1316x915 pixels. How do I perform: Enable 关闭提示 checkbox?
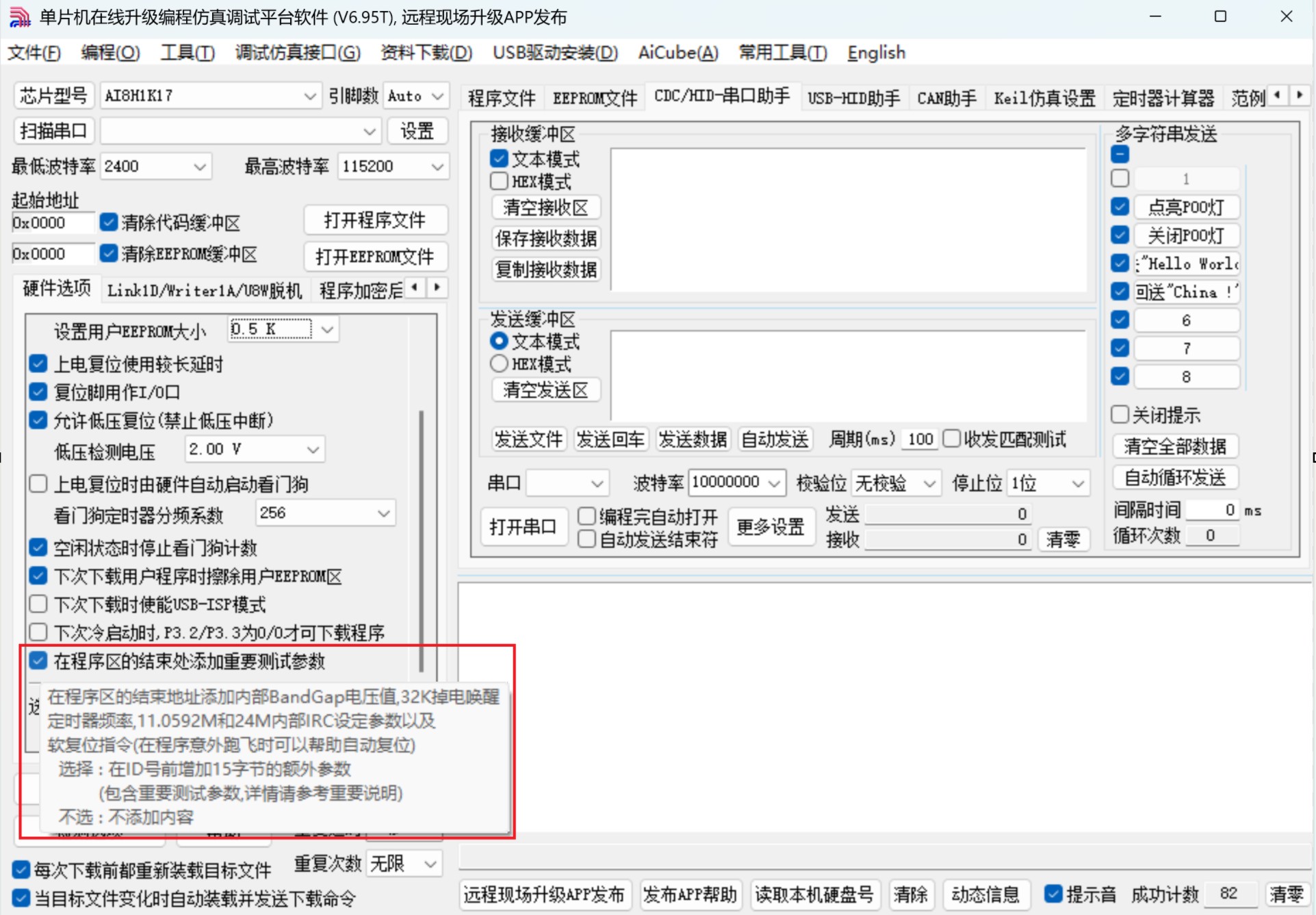click(1120, 415)
